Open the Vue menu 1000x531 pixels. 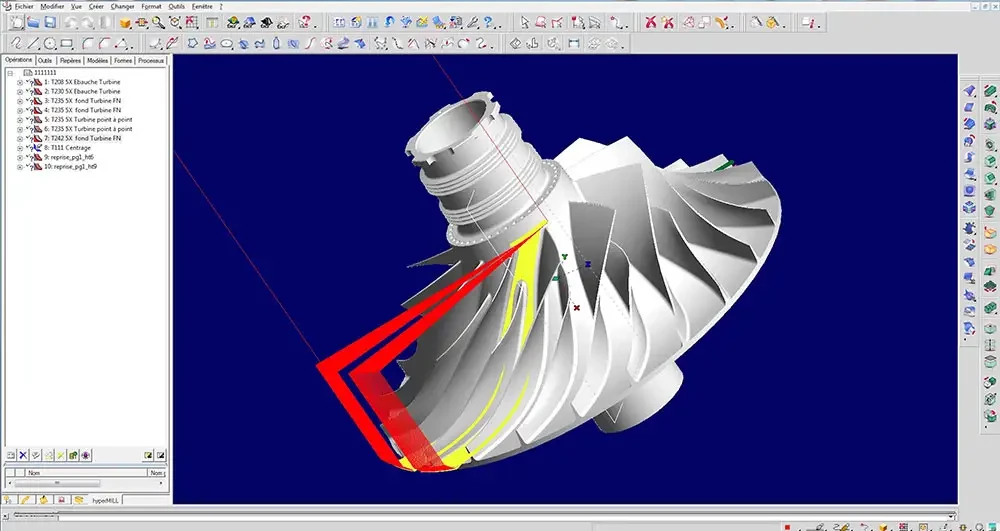pos(77,6)
